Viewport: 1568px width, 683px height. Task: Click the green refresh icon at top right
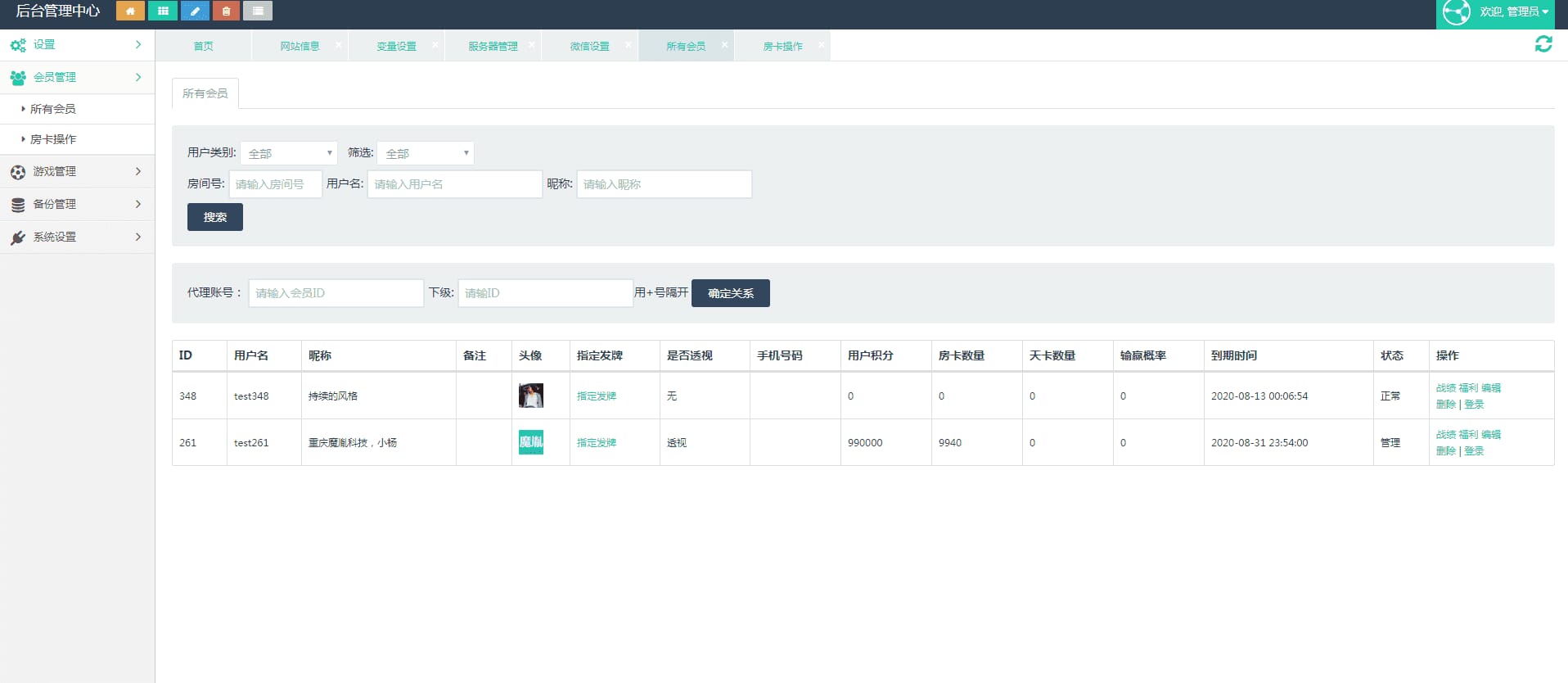(1543, 44)
